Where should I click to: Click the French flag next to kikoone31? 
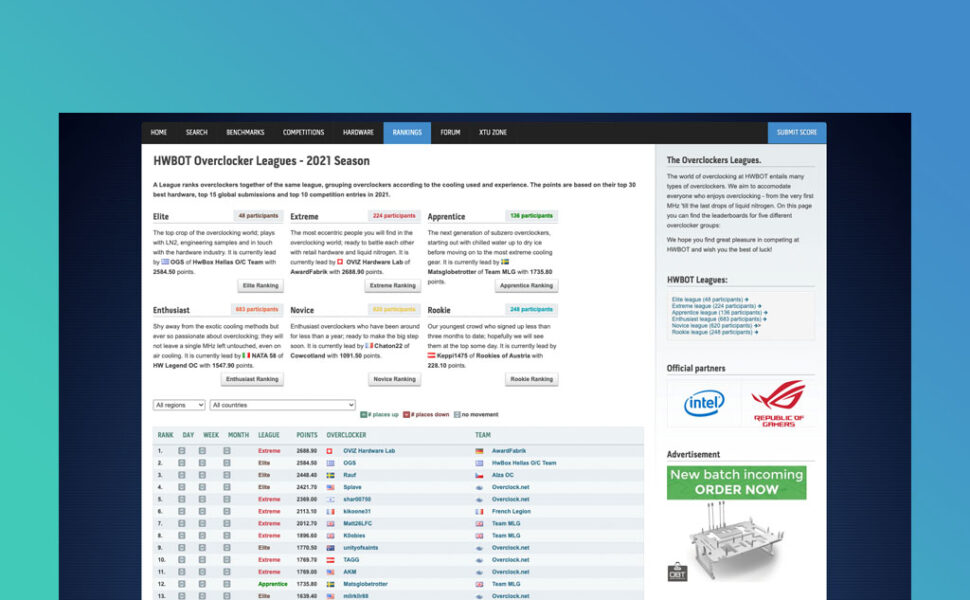pyautogui.click(x=330, y=512)
